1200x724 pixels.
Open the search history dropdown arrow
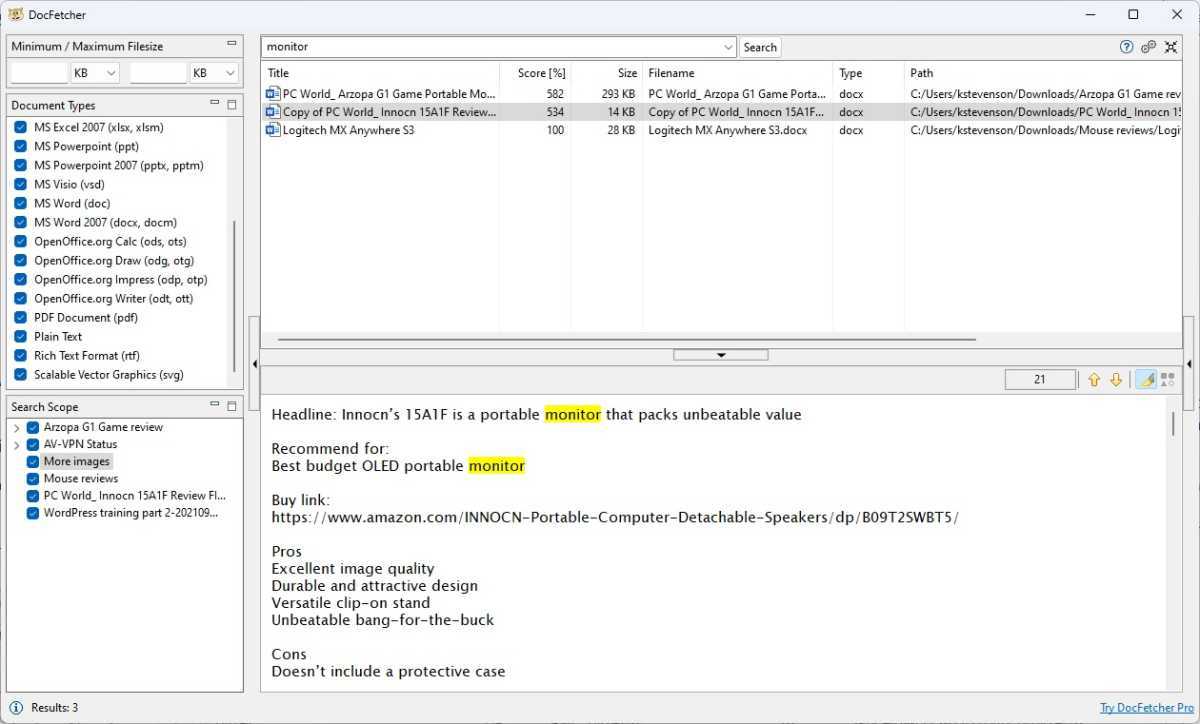[x=727, y=47]
